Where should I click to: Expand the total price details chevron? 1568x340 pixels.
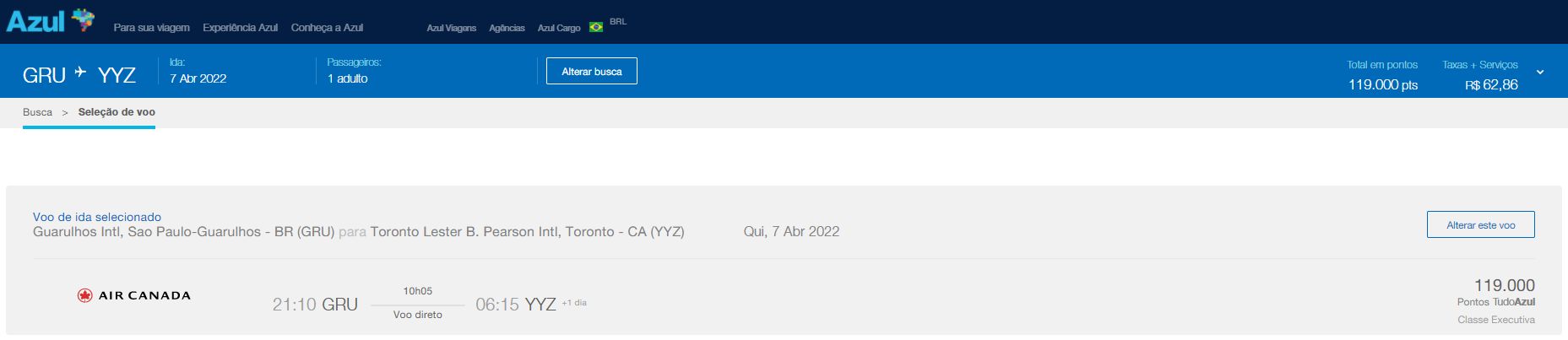[x=1540, y=73]
